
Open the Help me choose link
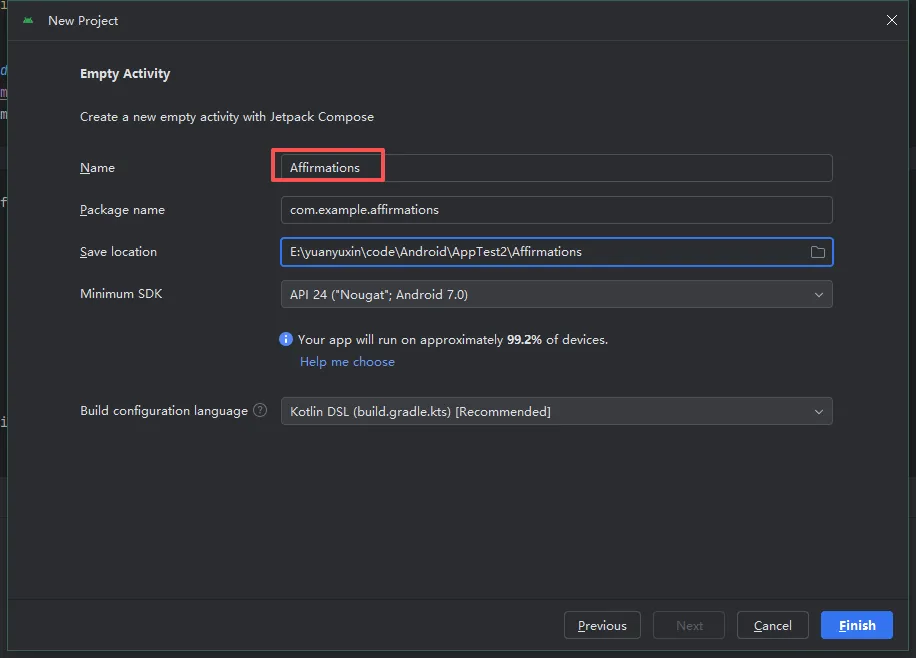[x=347, y=362]
